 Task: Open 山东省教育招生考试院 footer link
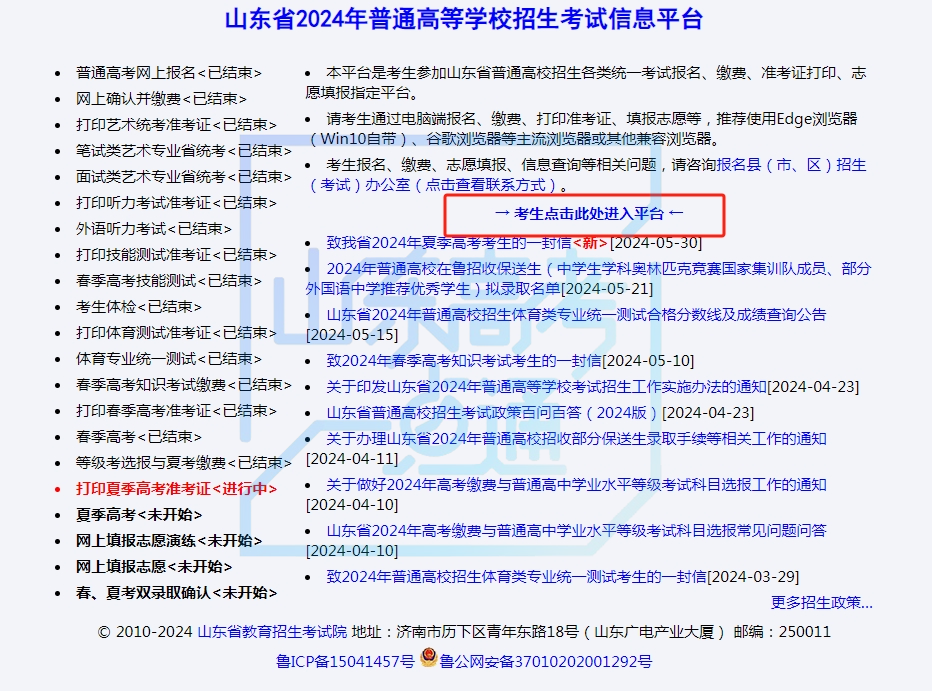[x=272, y=632]
